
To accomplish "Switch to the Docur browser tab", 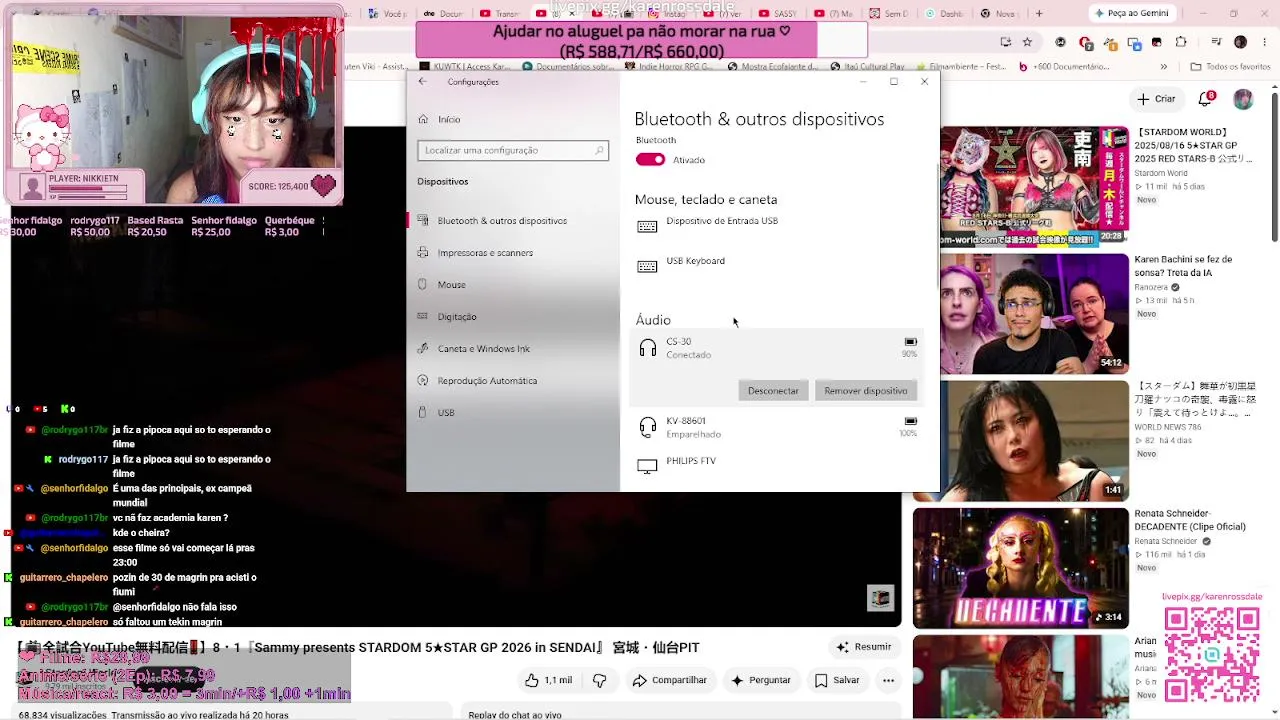I will click(442, 14).
